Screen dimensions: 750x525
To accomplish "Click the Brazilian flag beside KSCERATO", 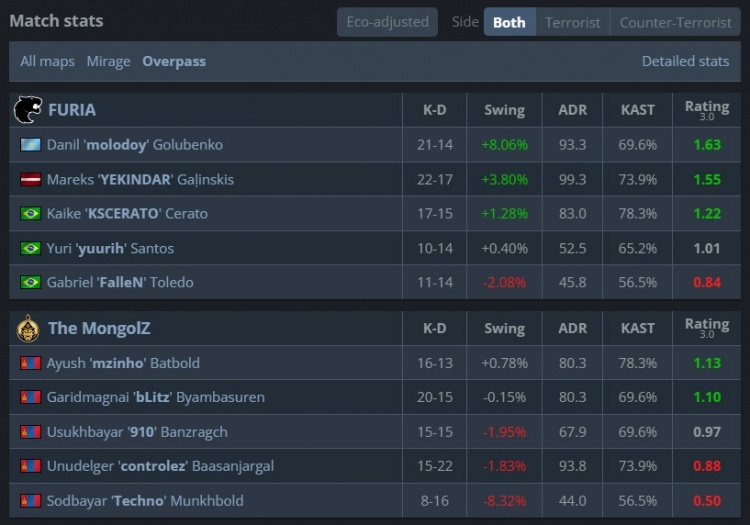I will click(x=30, y=213).
